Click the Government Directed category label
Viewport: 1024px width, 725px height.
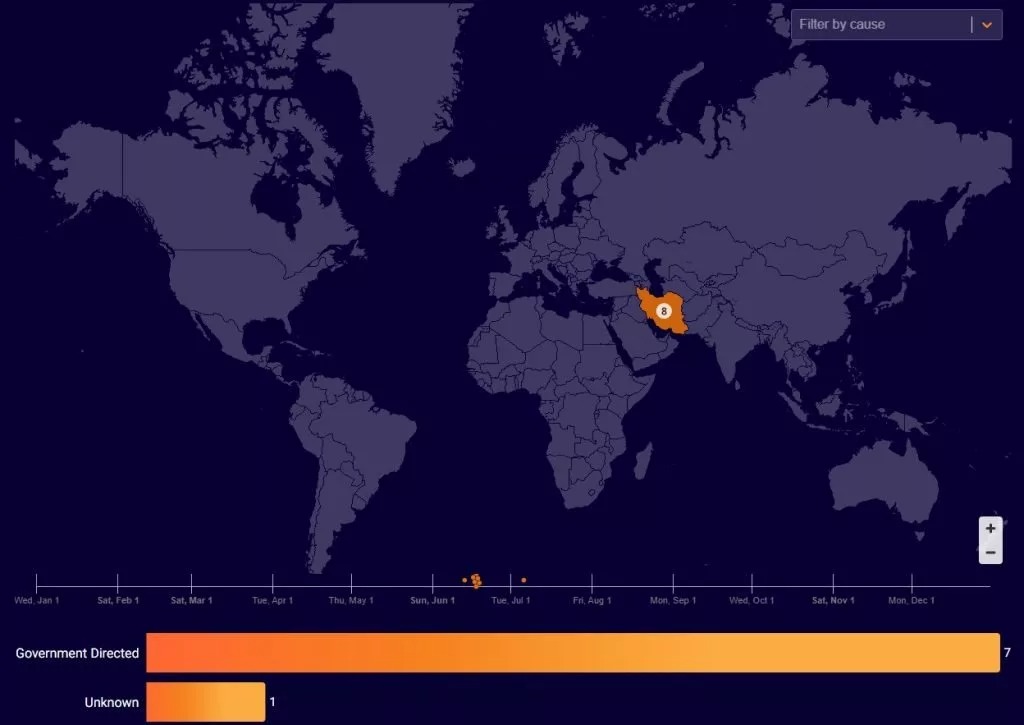coord(77,653)
